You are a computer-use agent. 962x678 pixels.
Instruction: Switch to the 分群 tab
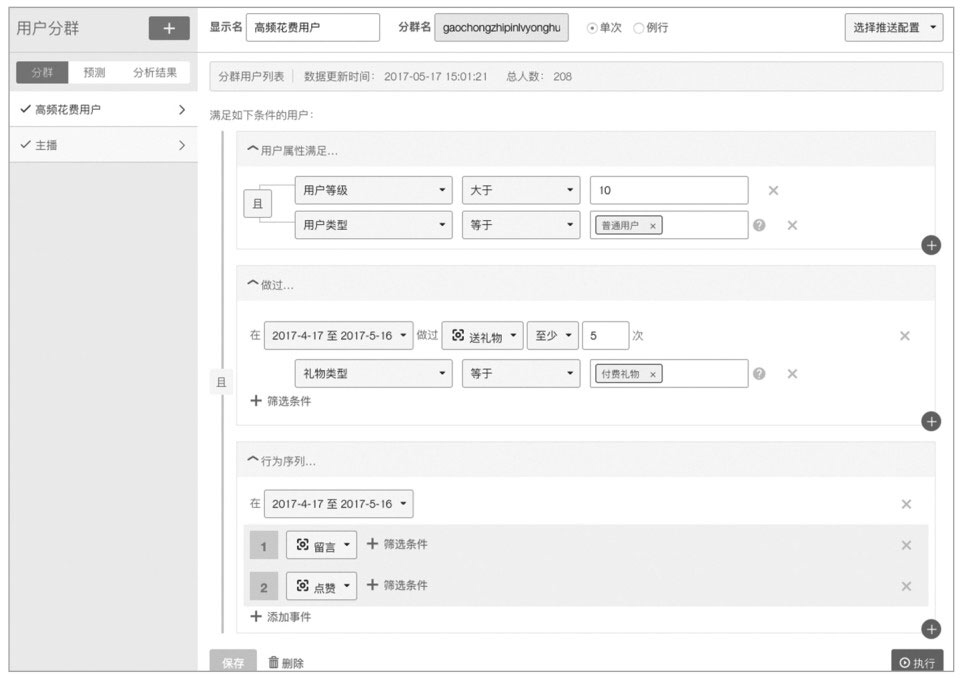point(42,72)
